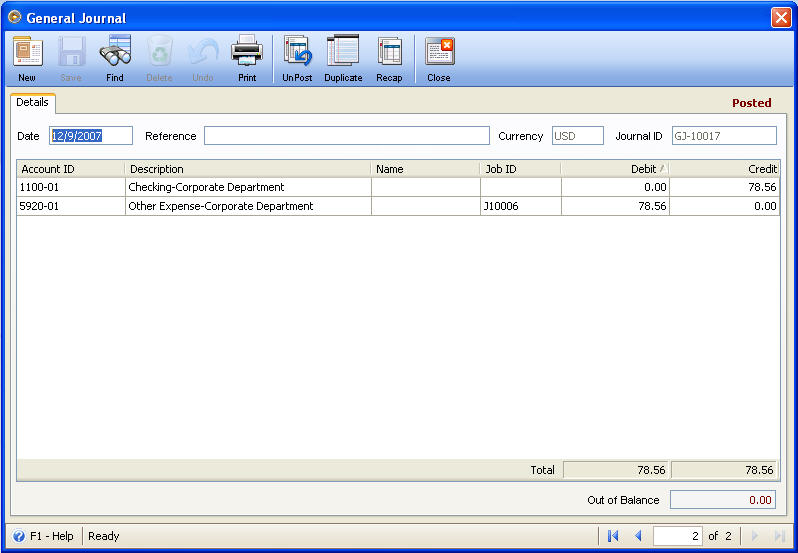Image resolution: width=798 pixels, height=553 pixels.
Task: Sort by the Debit column header
Action: click(x=615, y=169)
